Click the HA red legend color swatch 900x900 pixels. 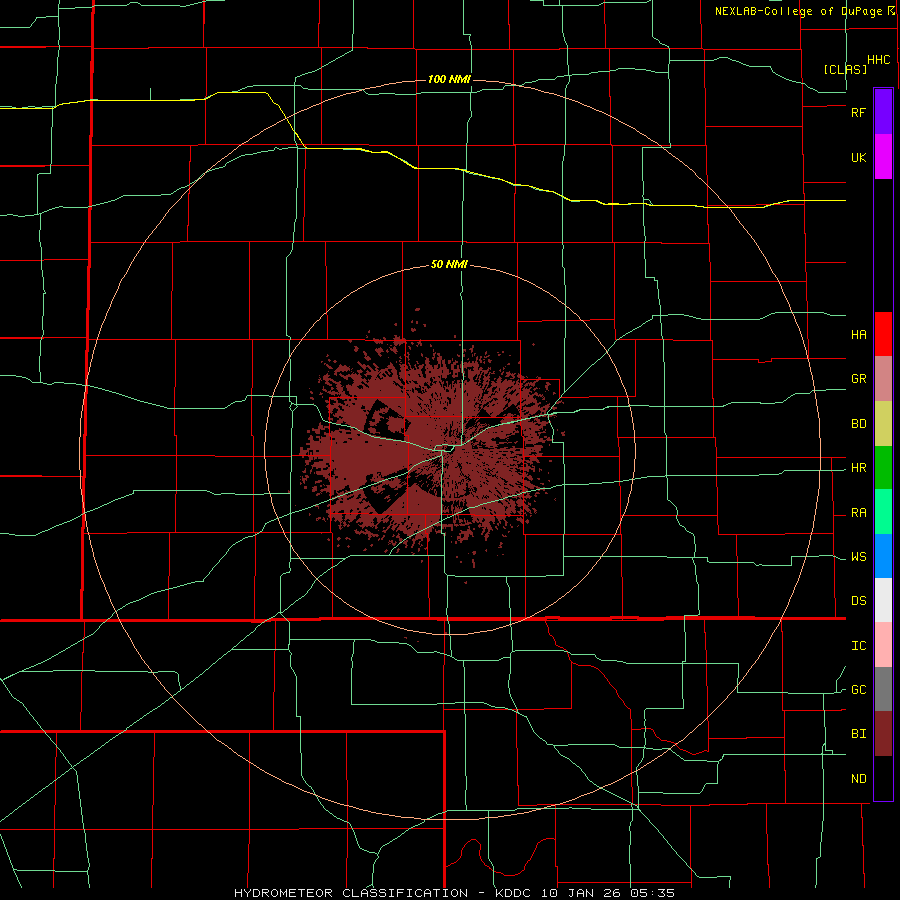(883, 334)
